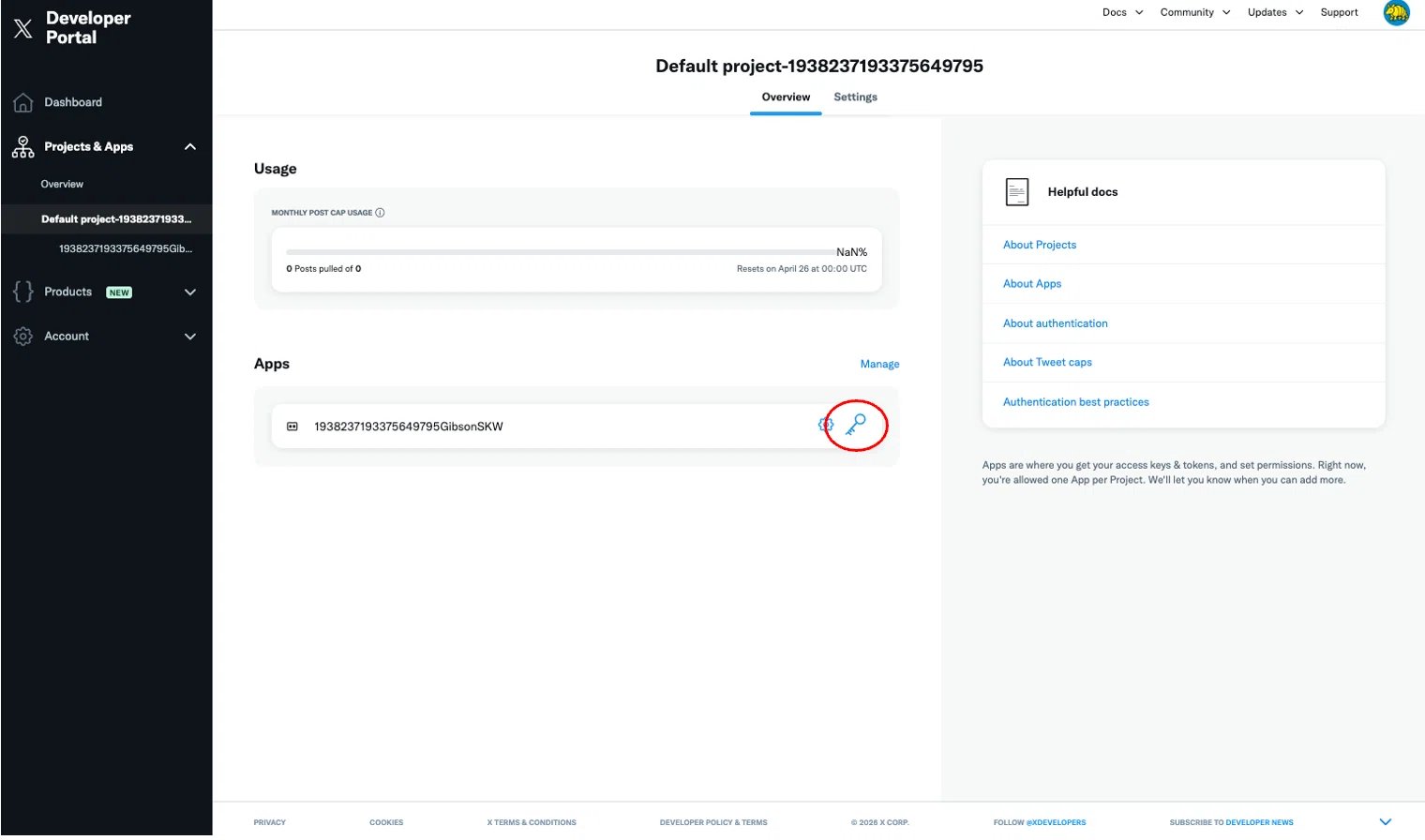Open the About Projects doc link

pos(1040,245)
